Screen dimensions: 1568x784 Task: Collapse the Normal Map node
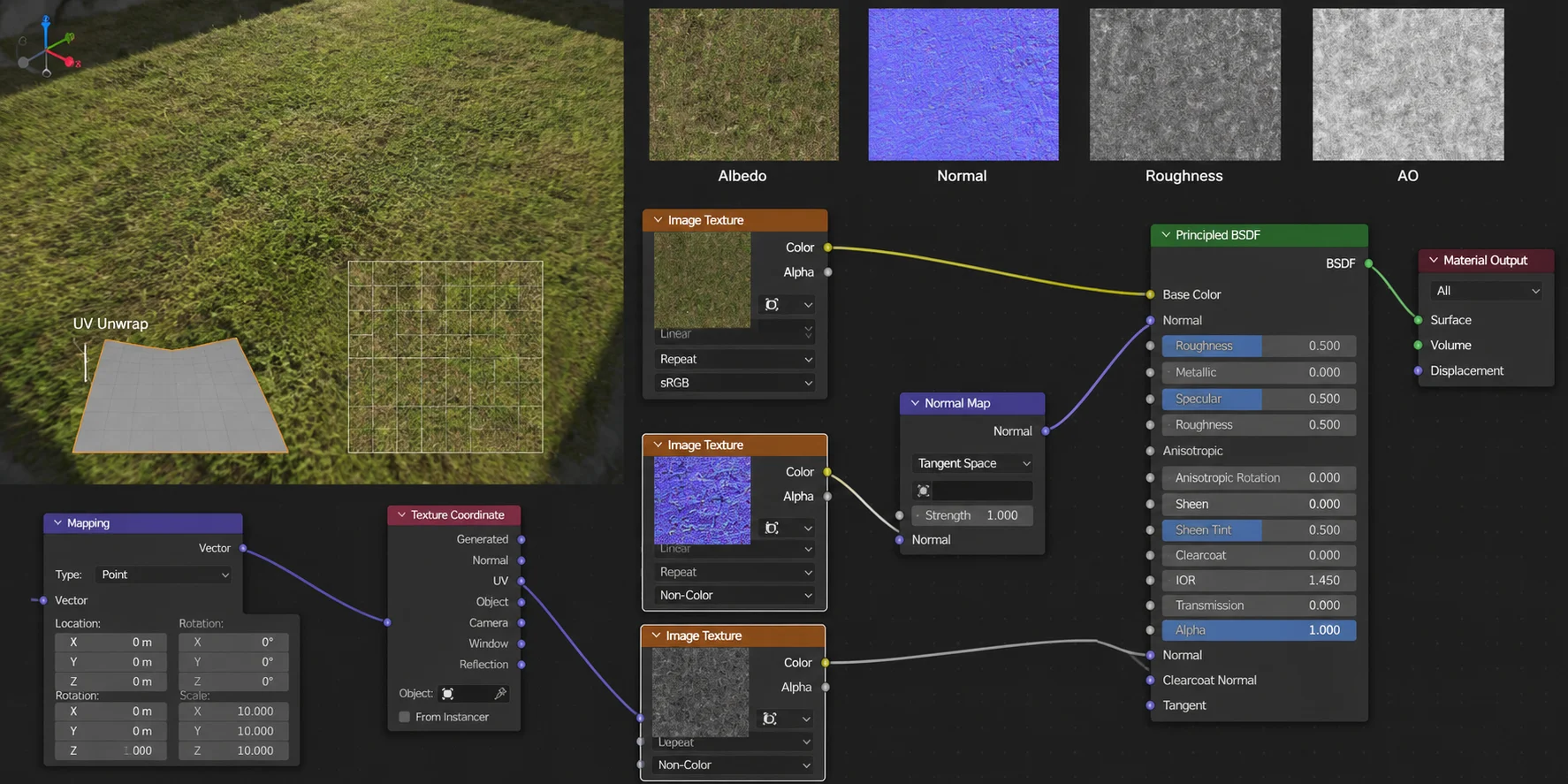(916, 403)
